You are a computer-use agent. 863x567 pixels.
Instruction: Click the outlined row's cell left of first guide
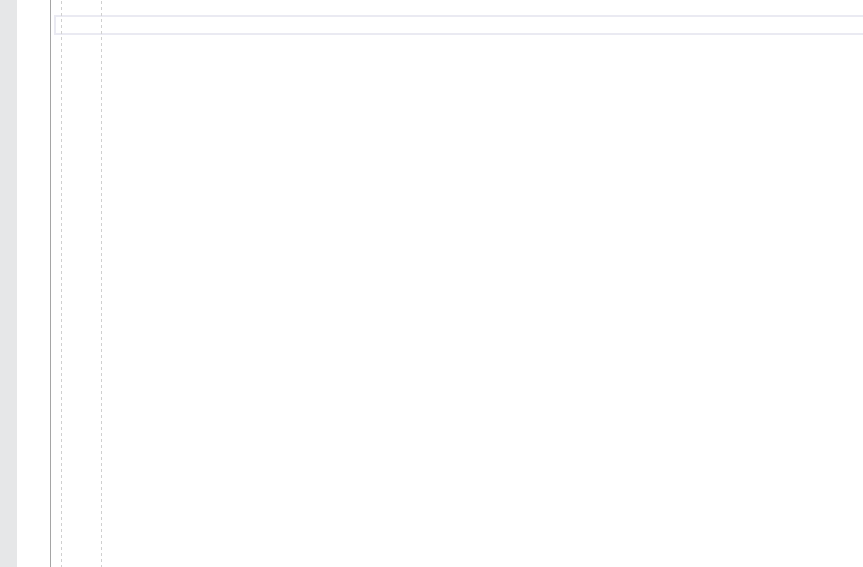(x=58, y=25)
